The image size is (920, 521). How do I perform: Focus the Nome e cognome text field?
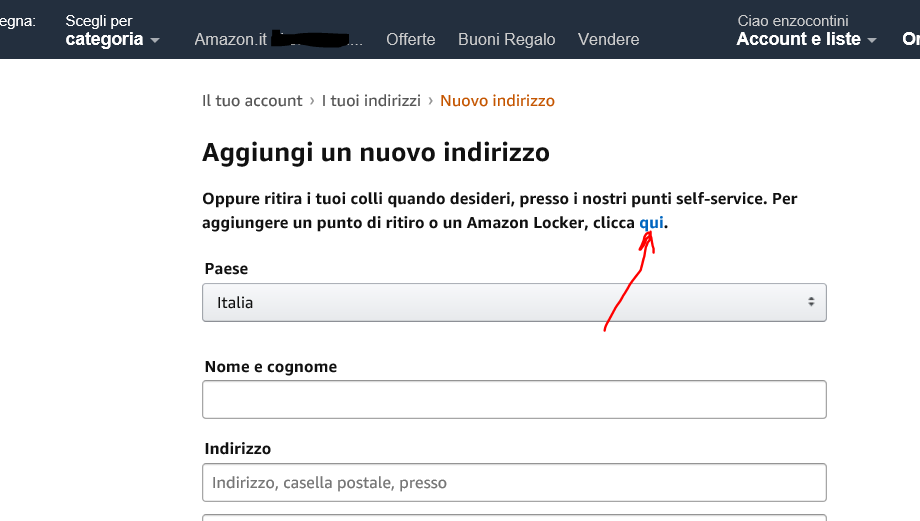click(514, 399)
